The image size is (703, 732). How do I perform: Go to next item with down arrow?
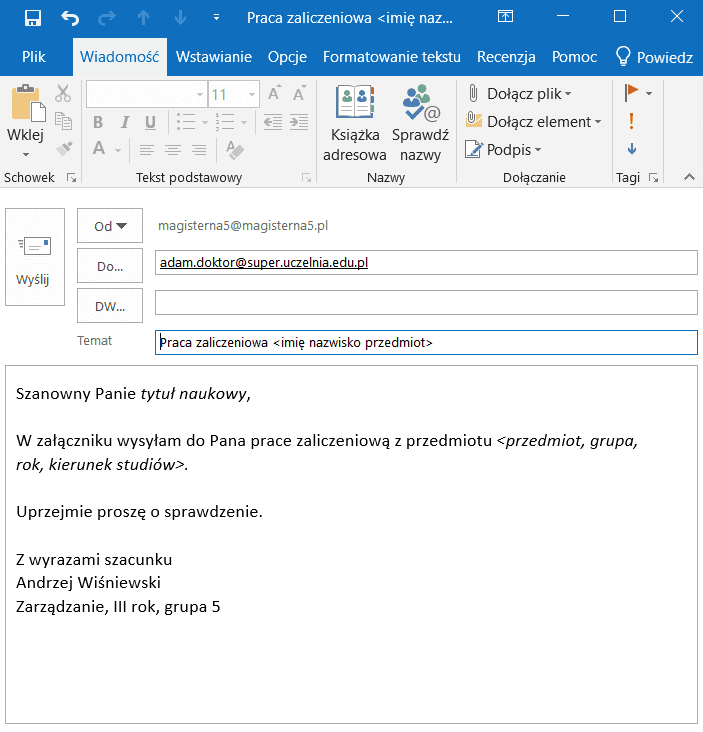[x=180, y=18]
